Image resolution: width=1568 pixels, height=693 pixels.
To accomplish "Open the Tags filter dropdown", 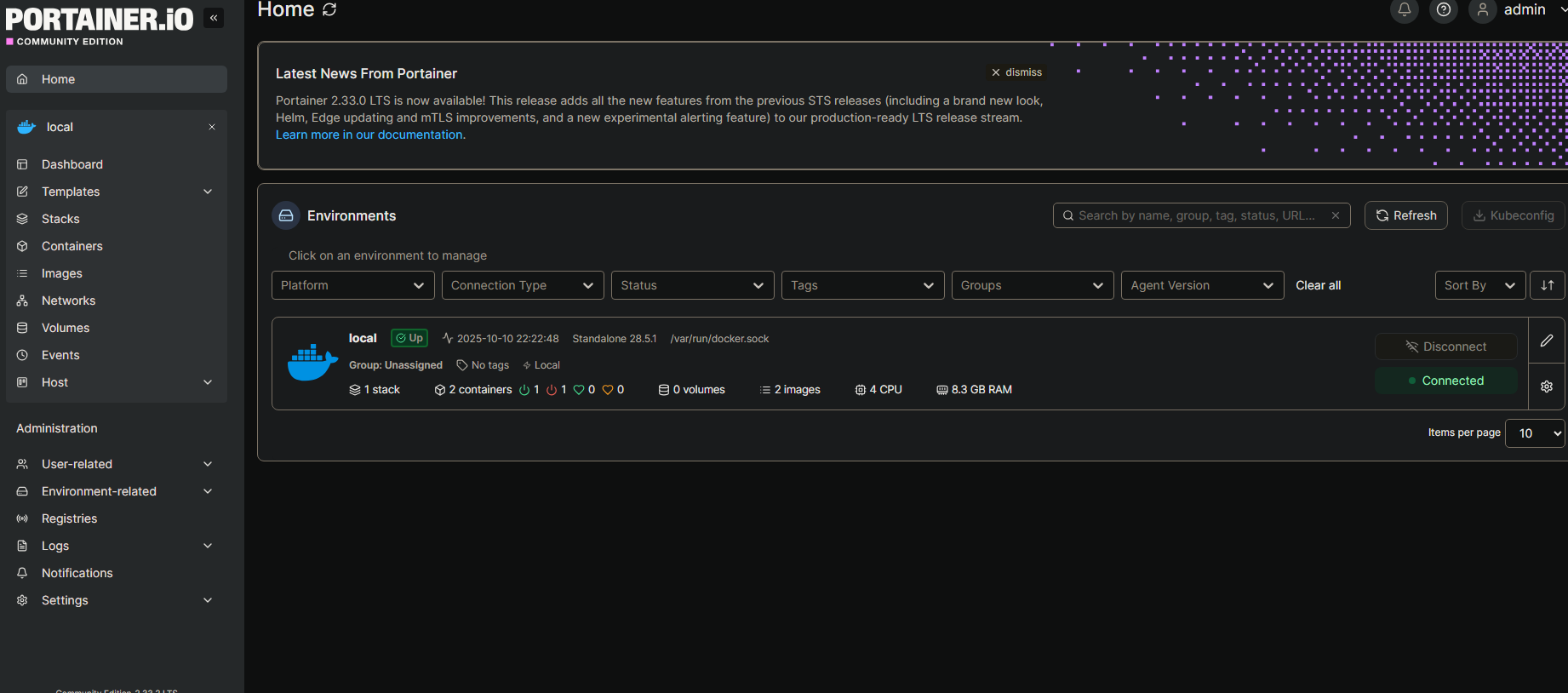I will 863,285.
